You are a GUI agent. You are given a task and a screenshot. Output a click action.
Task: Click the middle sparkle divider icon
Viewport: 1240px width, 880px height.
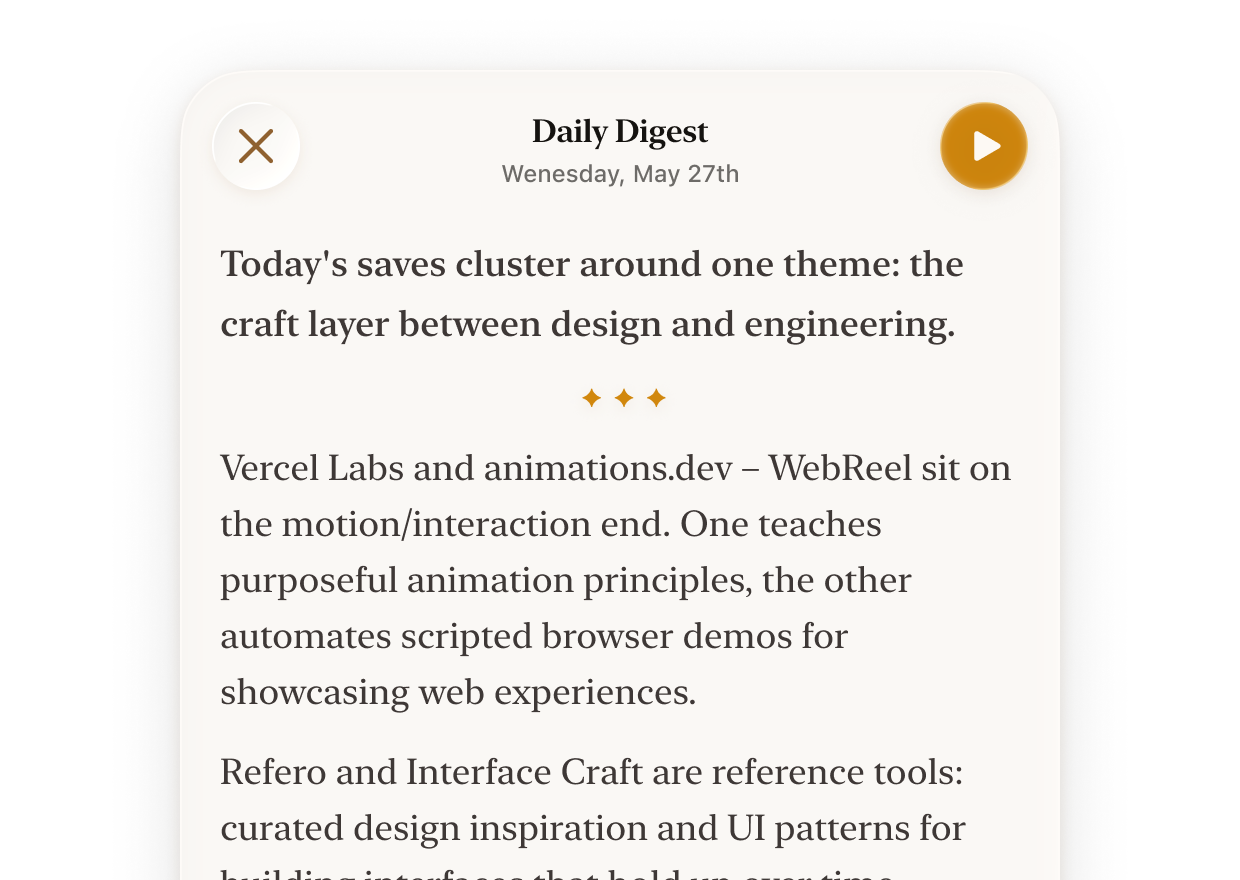point(623,399)
